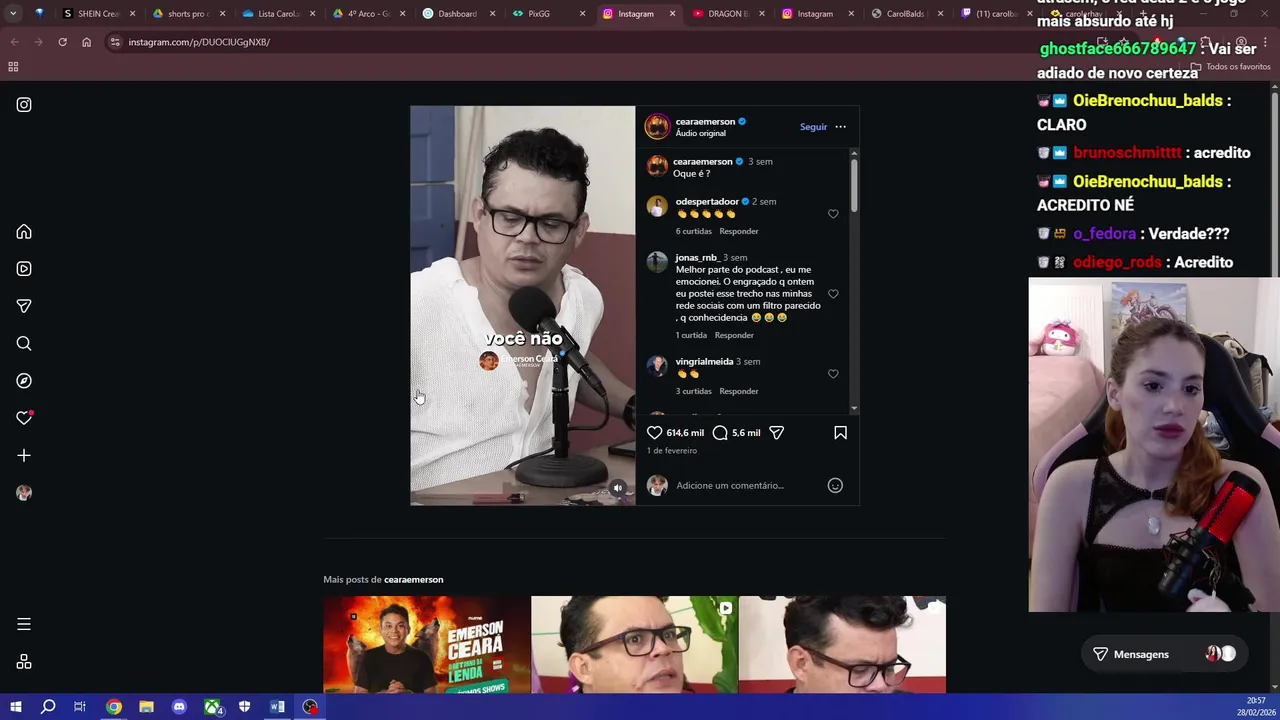
Task: Click the comment field 'Adicione um comentário'
Action: [748, 485]
